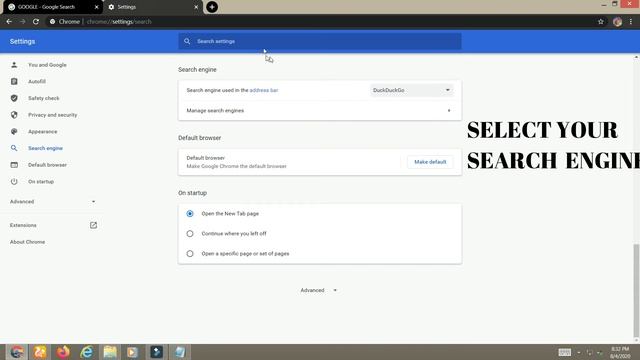This screenshot has width=640, height=360.
Task: Click the Extensions external link icon
Action: point(93,225)
